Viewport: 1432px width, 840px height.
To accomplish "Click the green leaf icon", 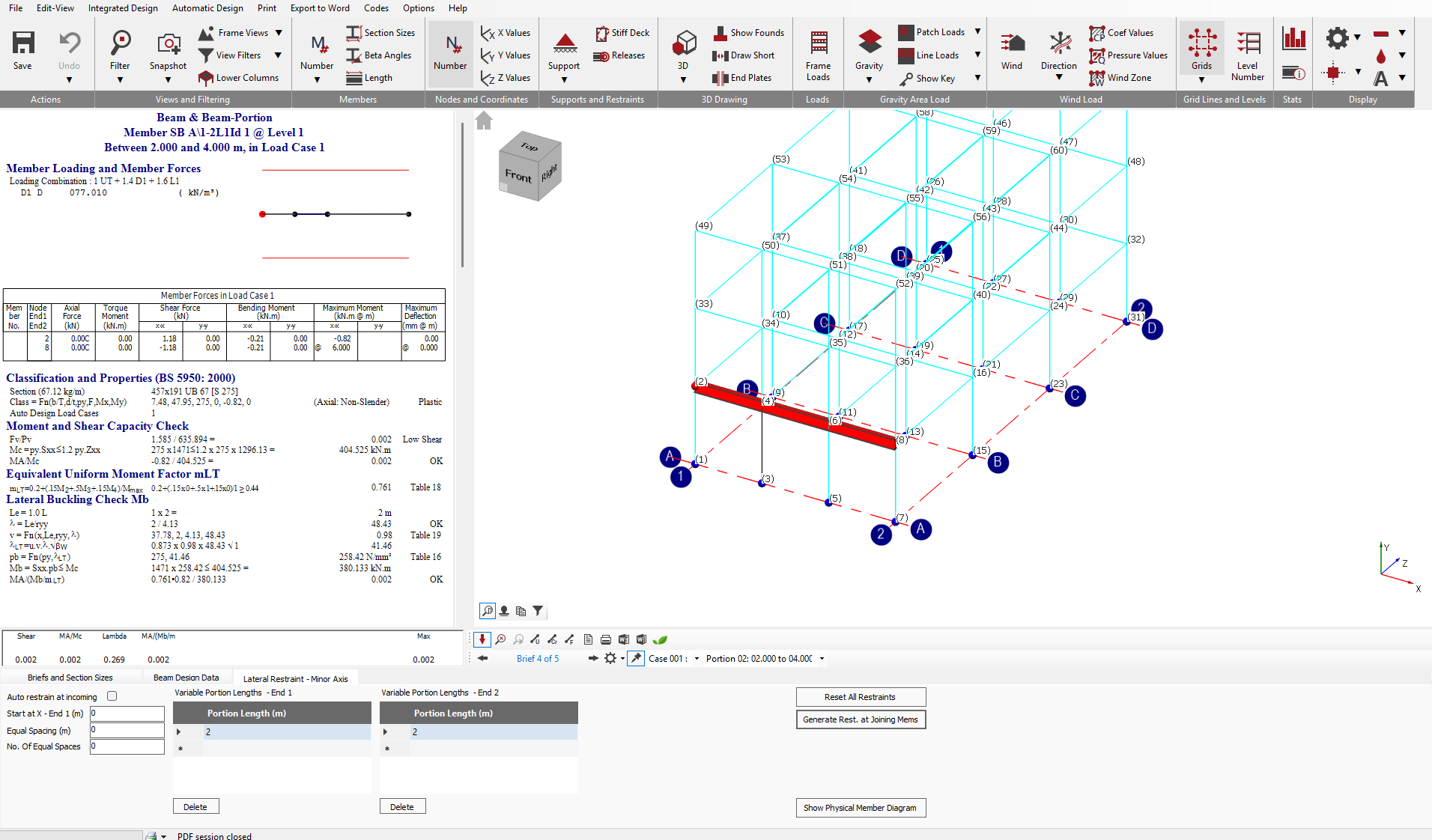I will 660,639.
